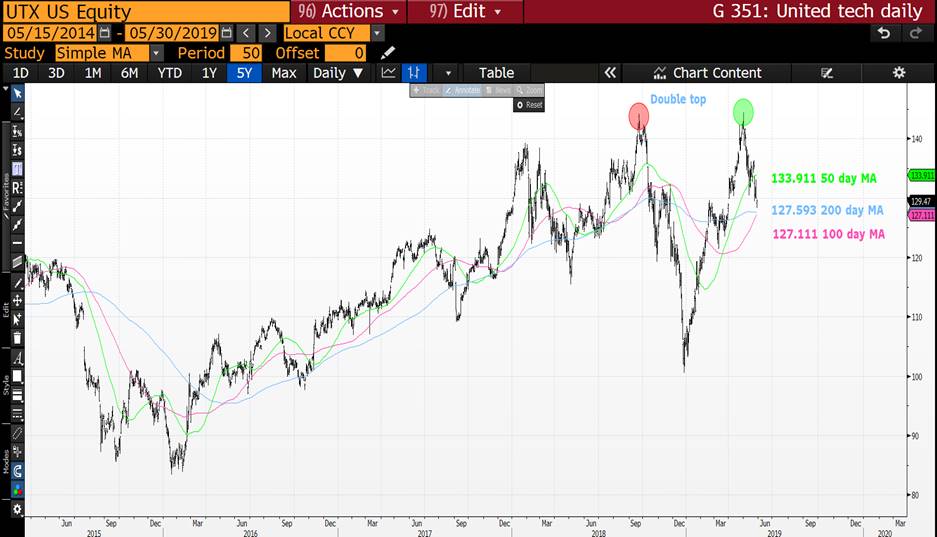This screenshot has height=537, width=937.
Task: Click the pencil edit study icon
Action: [387, 53]
